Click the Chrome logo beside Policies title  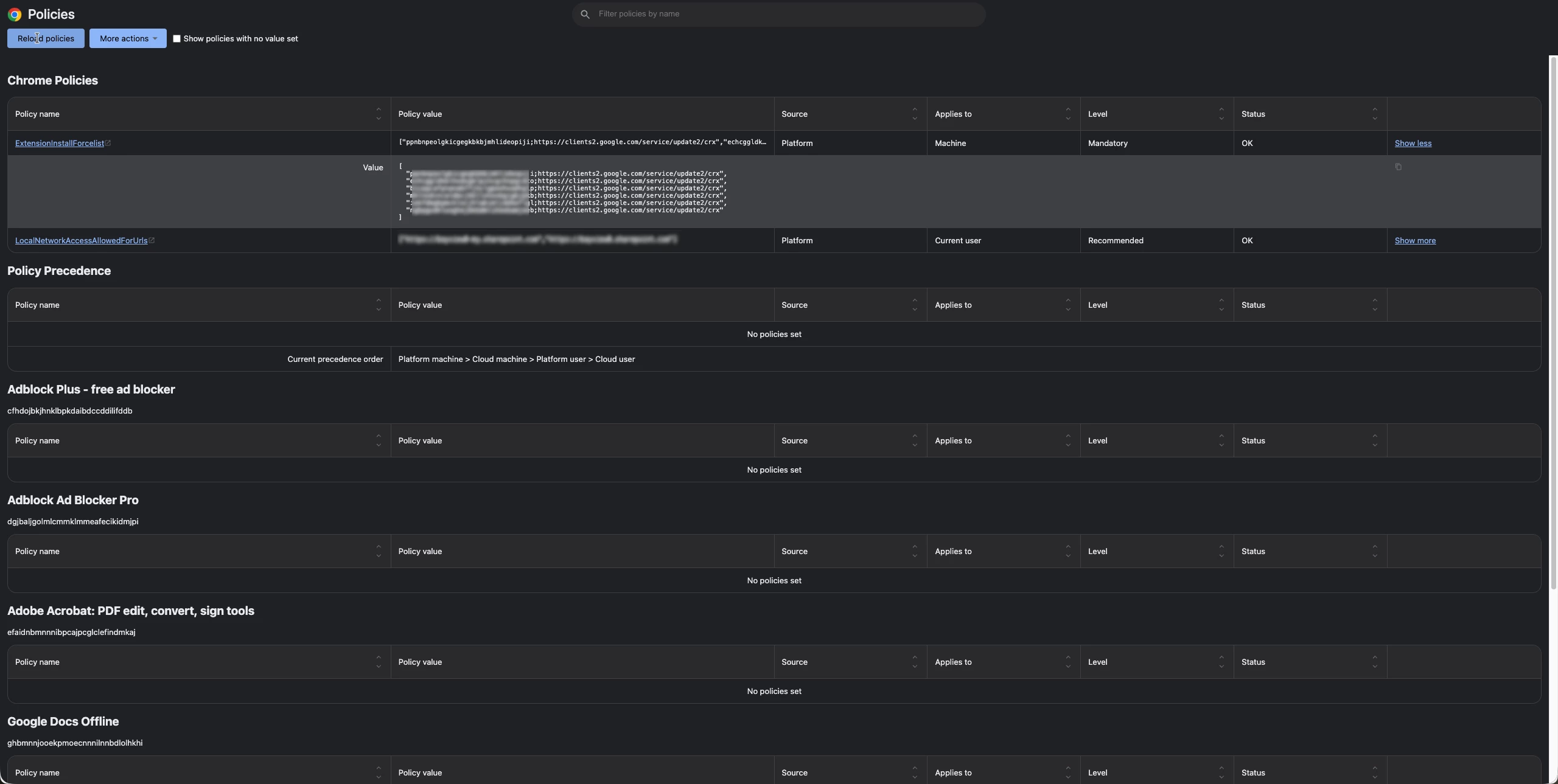point(15,15)
